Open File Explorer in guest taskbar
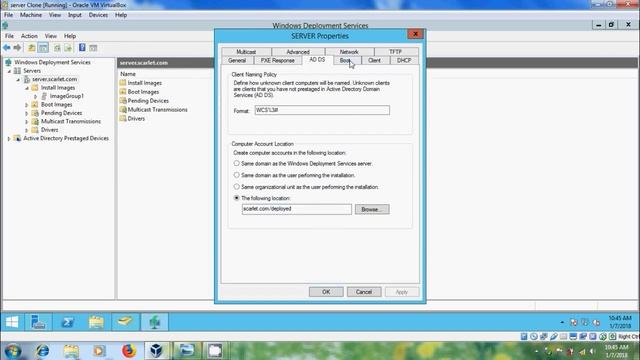640x360 pixels. tap(96, 322)
